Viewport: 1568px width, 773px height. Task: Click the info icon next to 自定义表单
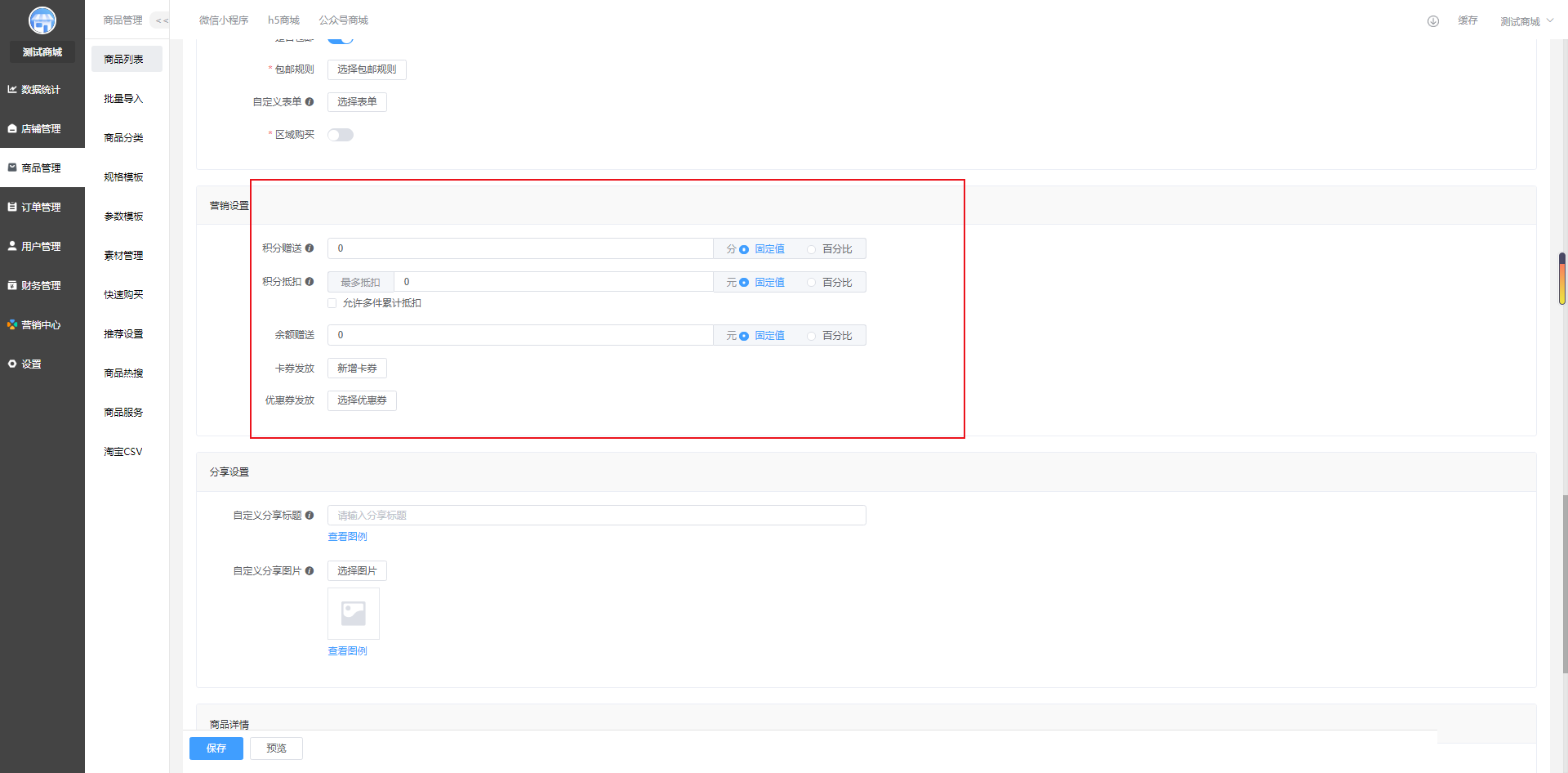[310, 102]
